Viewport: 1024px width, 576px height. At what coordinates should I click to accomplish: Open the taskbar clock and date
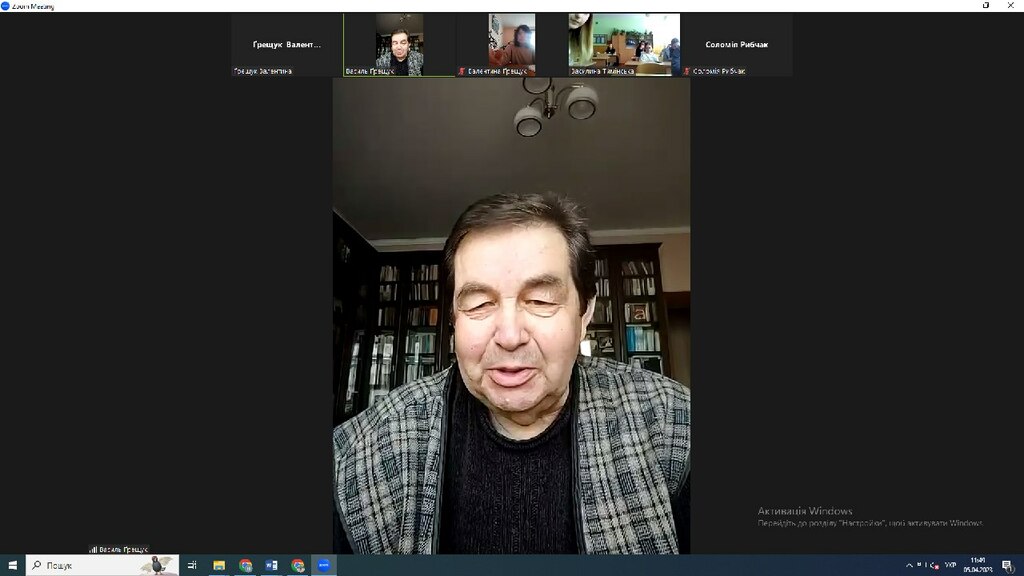pyautogui.click(x=978, y=565)
